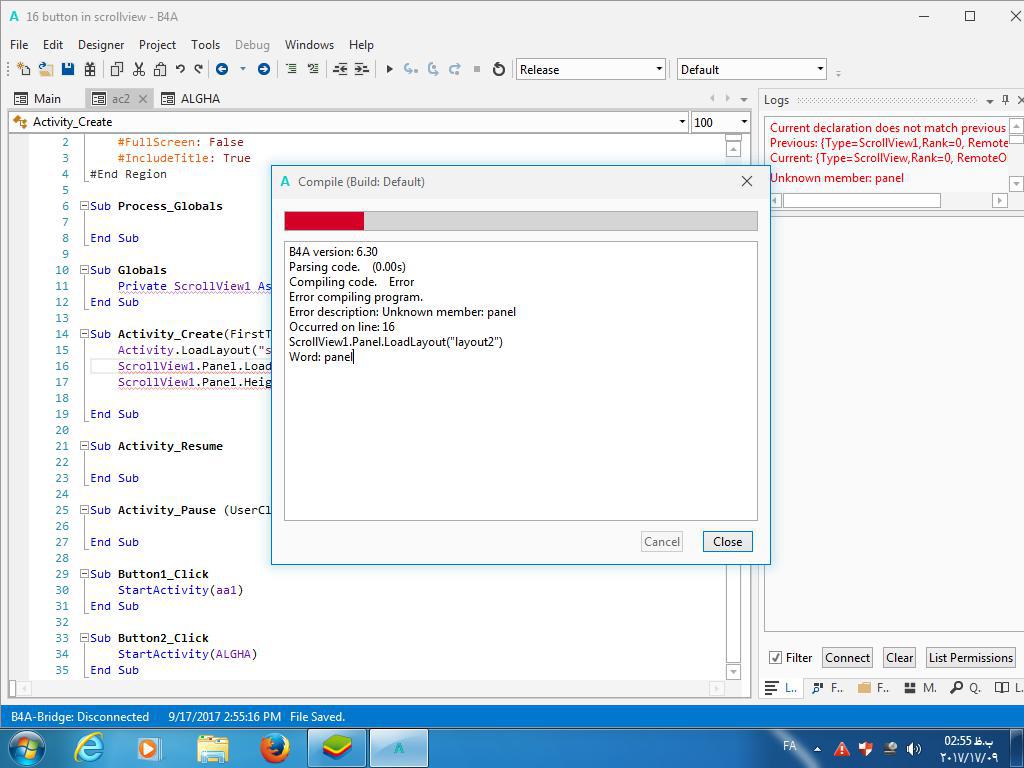Close the Compile dialog with the Close button
This screenshot has width=1024, height=768.
[x=727, y=541]
